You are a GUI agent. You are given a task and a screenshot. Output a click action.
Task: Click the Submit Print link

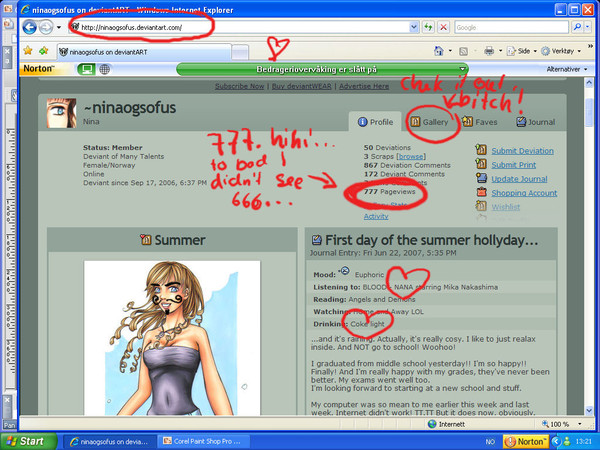(514, 165)
